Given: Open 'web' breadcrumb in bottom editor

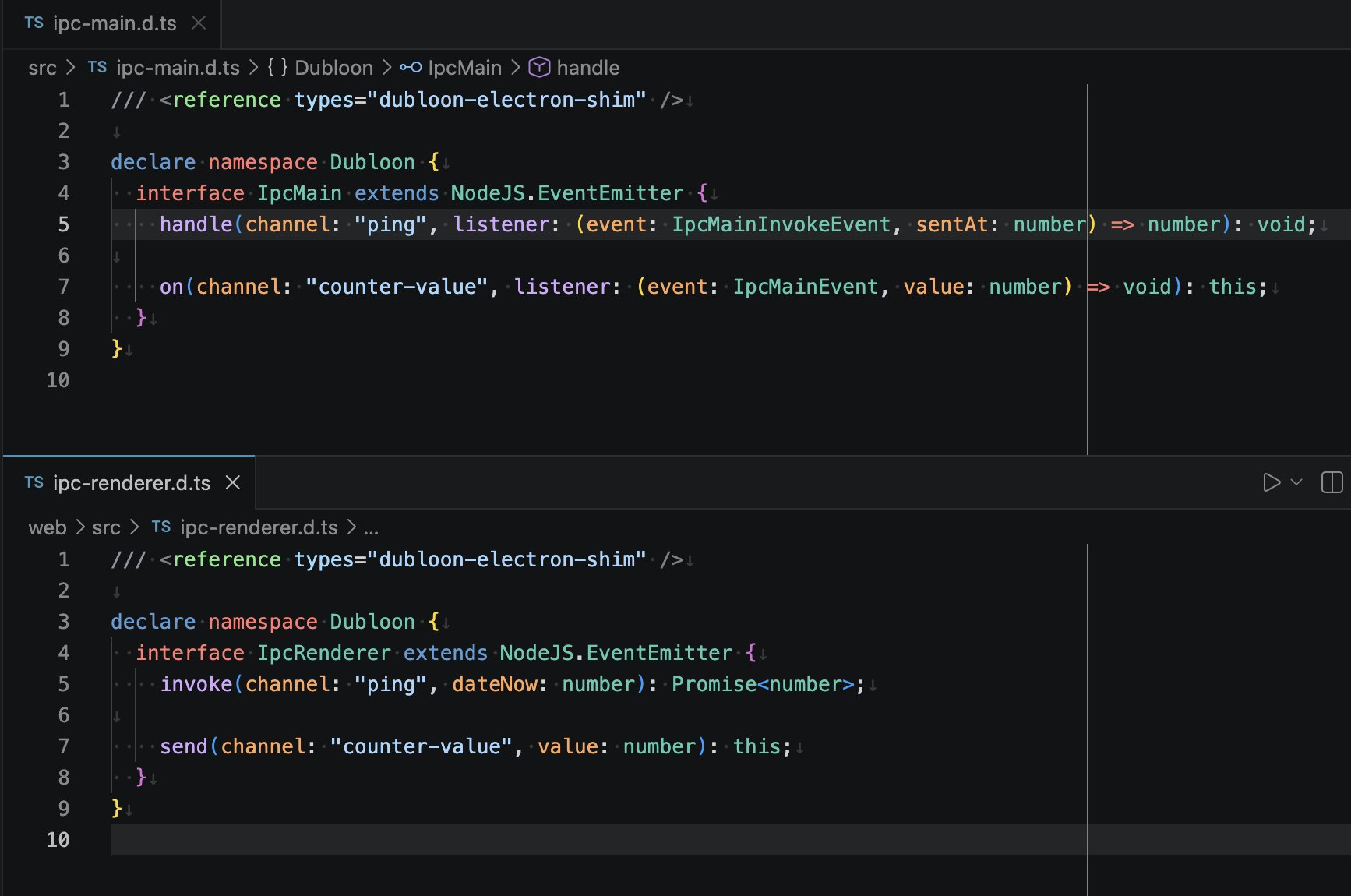Looking at the screenshot, I should (x=48, y=528).
